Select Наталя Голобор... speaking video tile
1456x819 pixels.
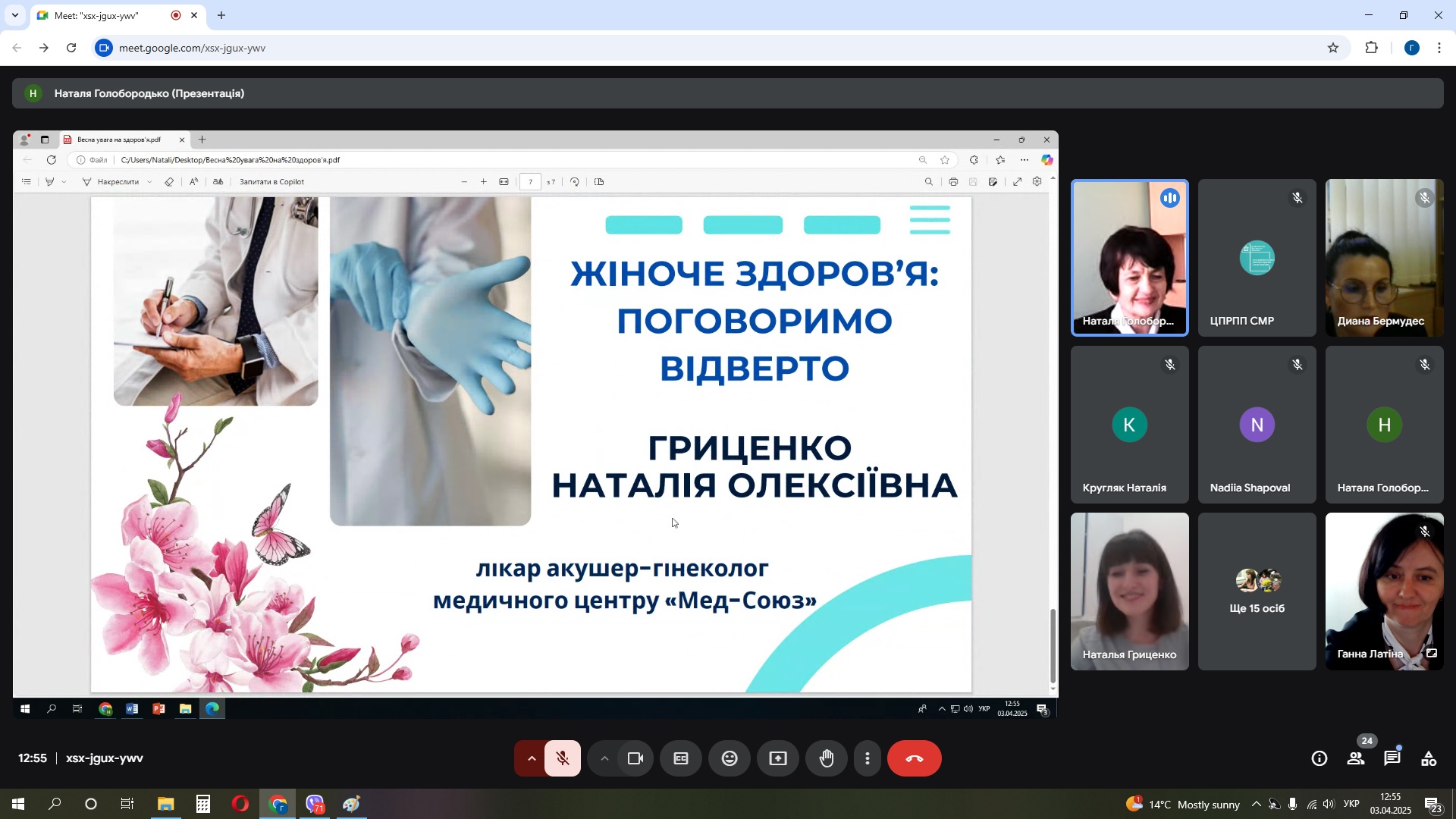(x=1129, y=258)
